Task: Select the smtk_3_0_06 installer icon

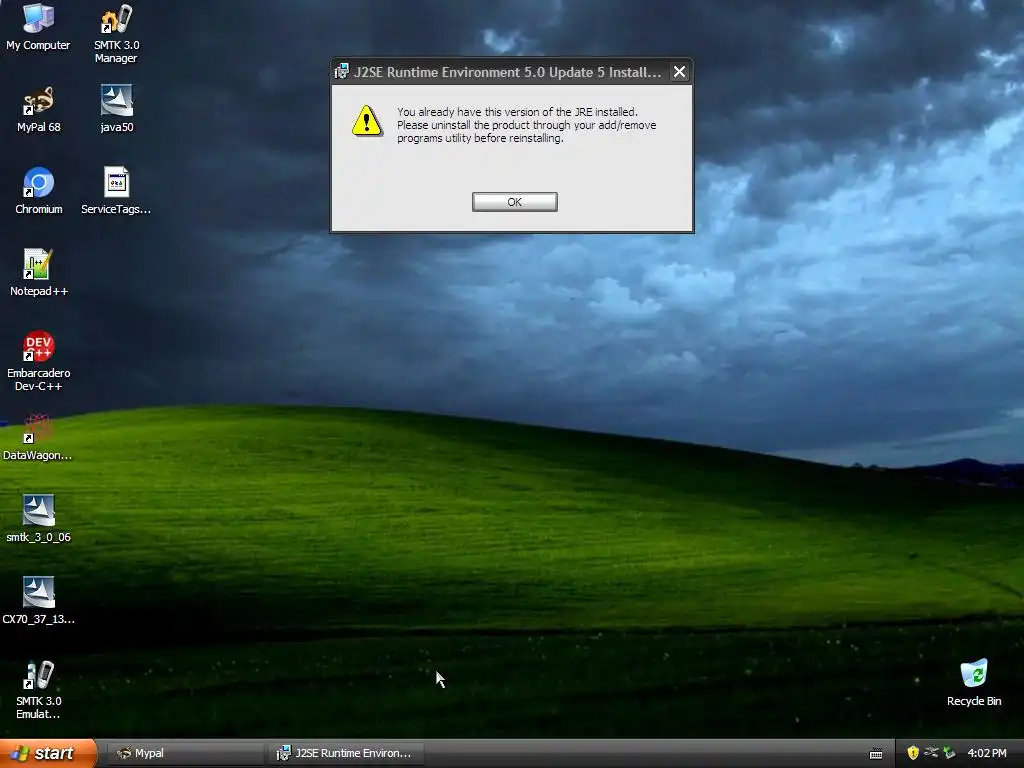Action: tap(39, 520)
